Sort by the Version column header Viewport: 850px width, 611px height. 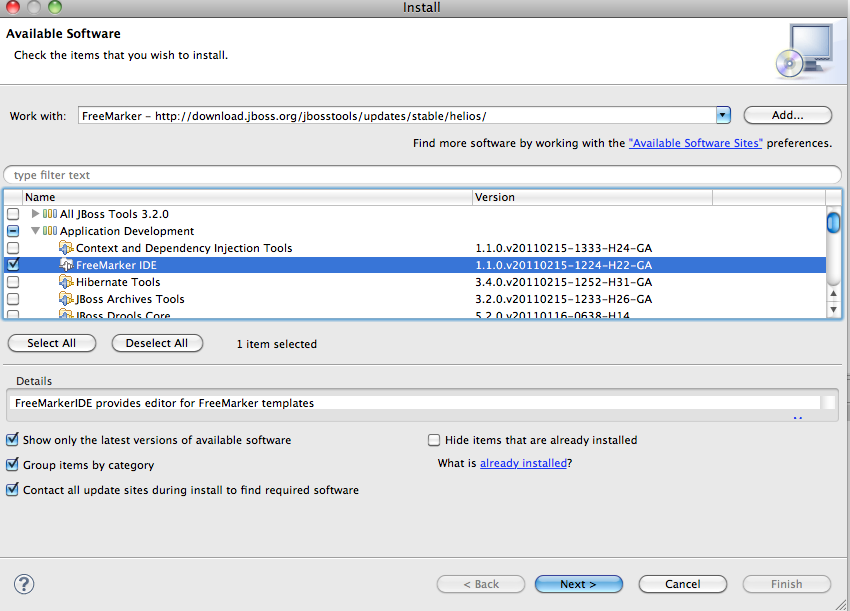pyautogui.click(x=592, y=197)
